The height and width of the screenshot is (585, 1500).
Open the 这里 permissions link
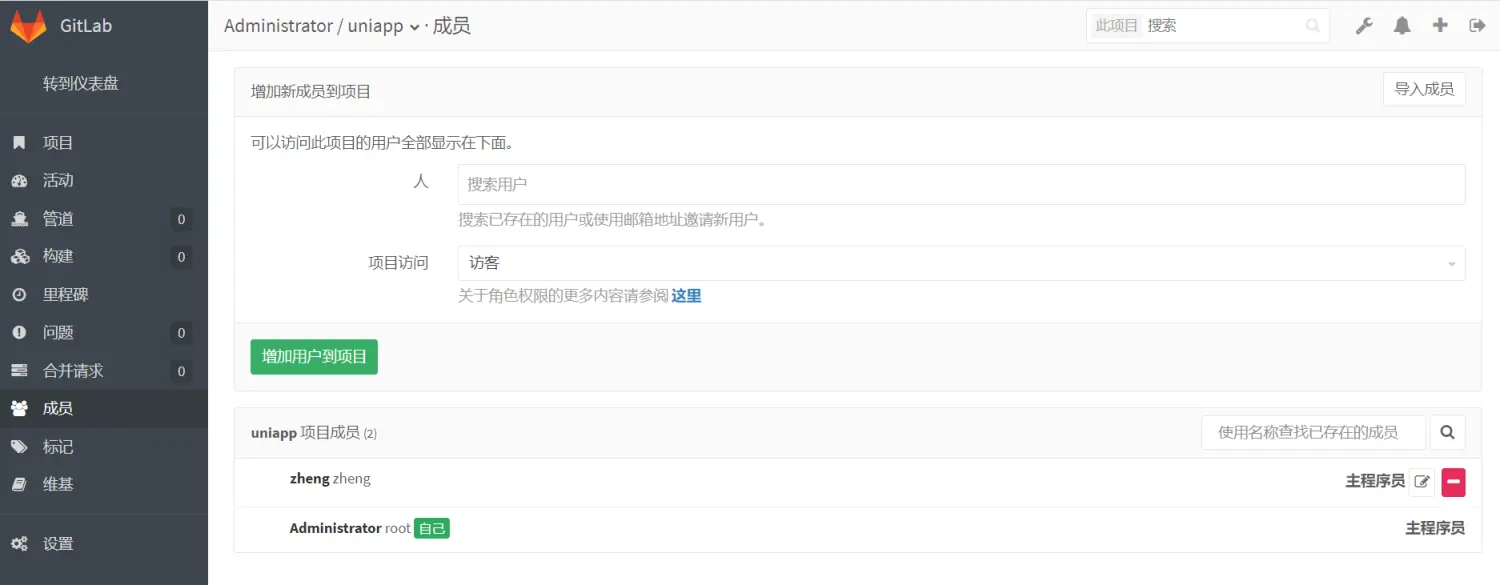[x=686, y=296]
